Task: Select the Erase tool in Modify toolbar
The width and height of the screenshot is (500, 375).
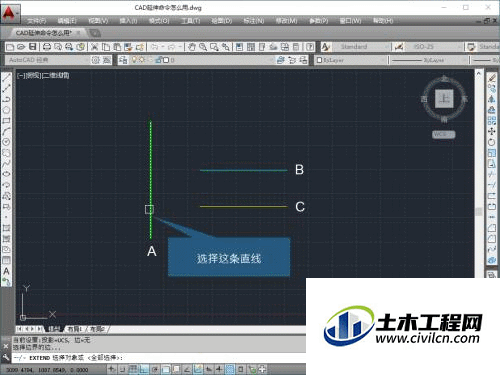Action: pyautogui.click(x=492, y=78)
